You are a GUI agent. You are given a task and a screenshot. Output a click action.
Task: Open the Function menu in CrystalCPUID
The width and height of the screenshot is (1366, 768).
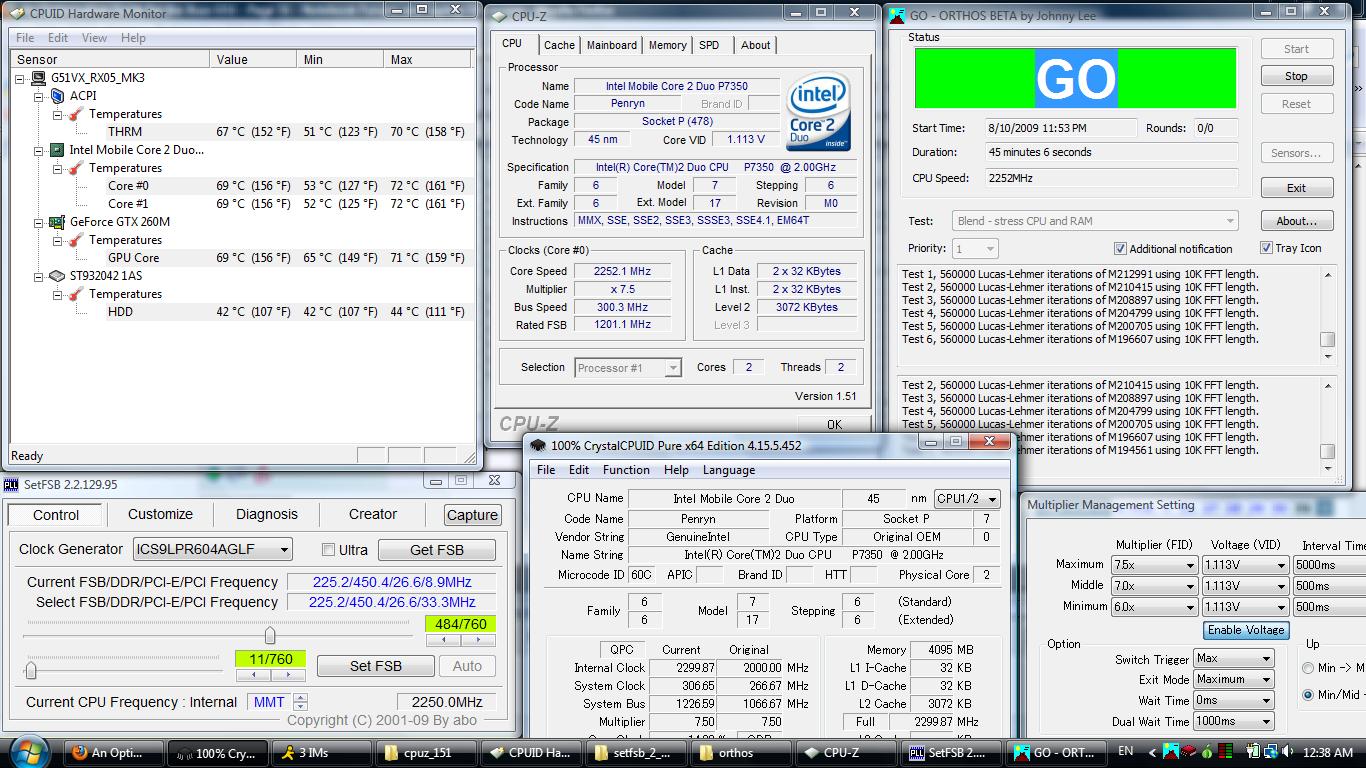626,470
